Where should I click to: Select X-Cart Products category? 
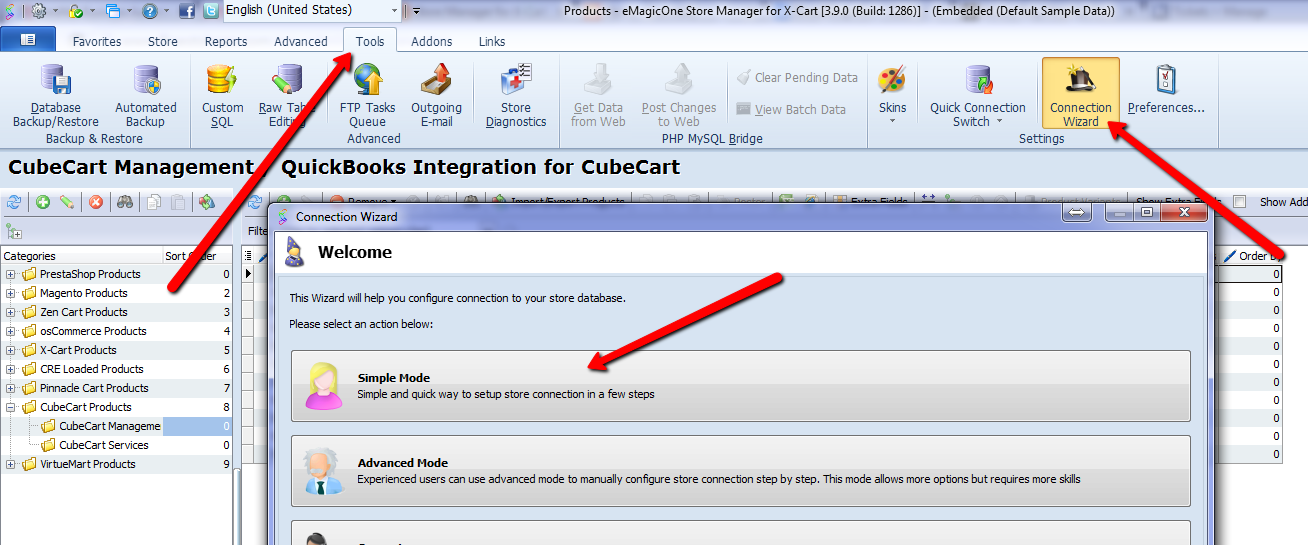78,350
